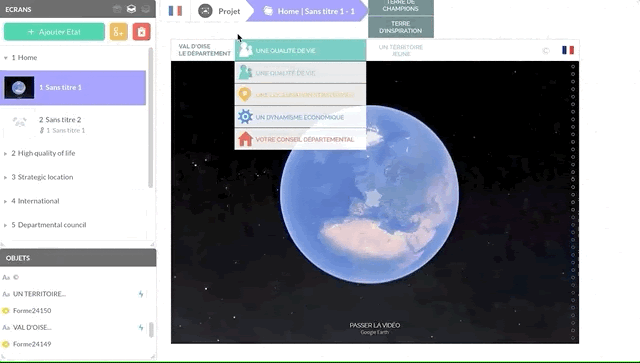Image resolution: width=640 pixels, height=363 pixels.
Task: Select the 1 Sans titre 1 screen state
Action: pos(73,87)
